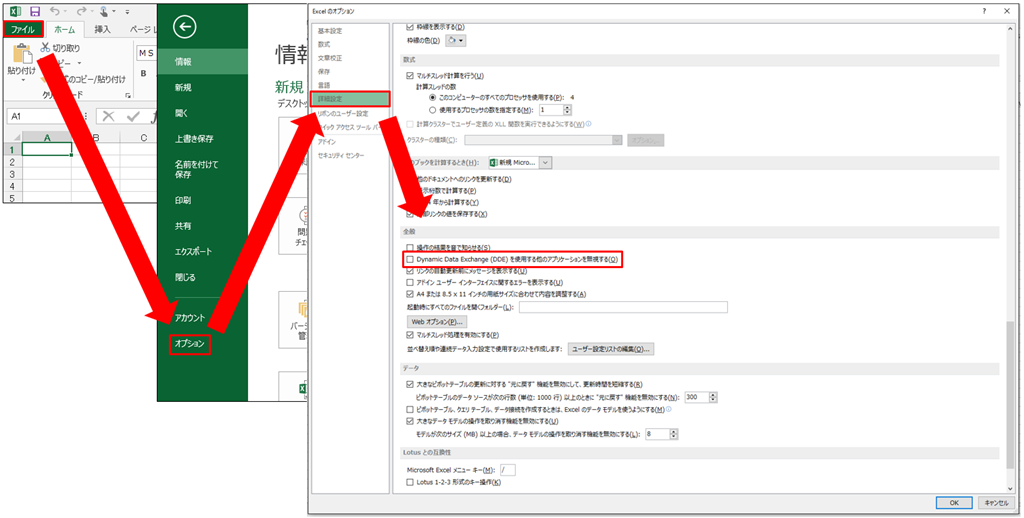This screenshot has height=518, width=1024.
Task: Click ユーザー設定リストの編集 button
Action: tap(611, 349)
